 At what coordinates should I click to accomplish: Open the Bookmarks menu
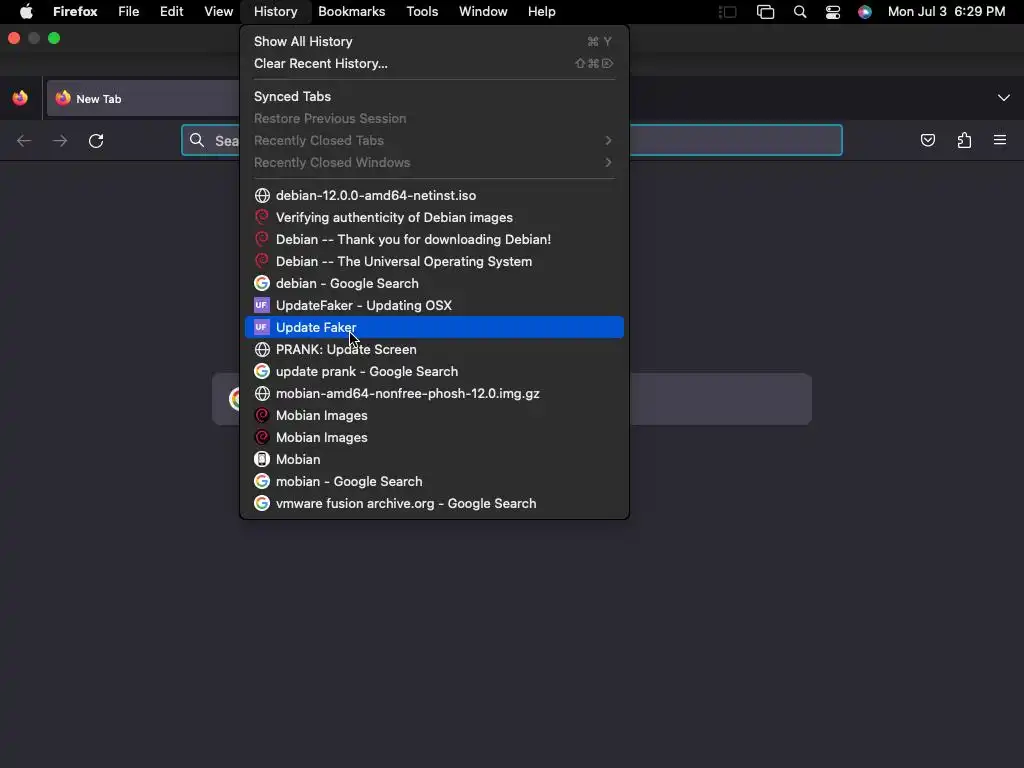tap(351, 12)
